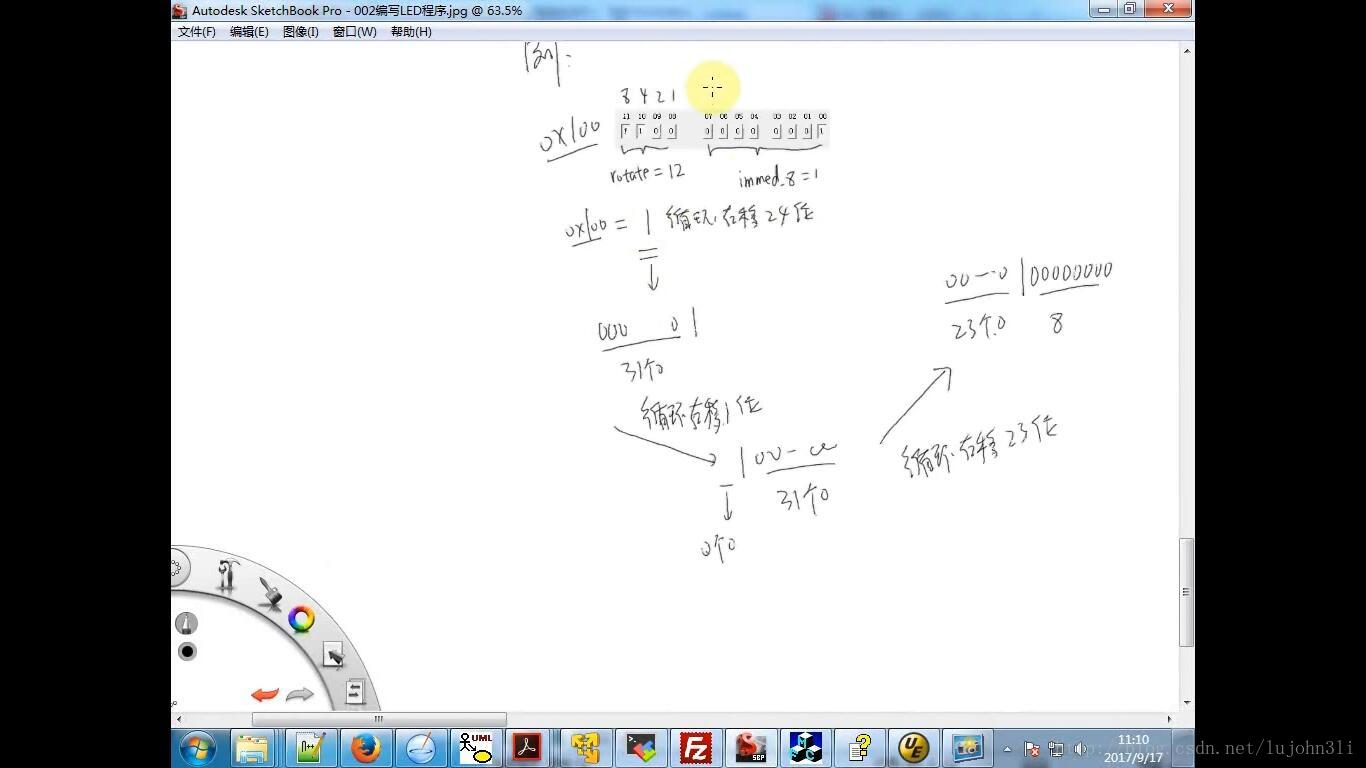Click the horizontal scrollbar thumb

[x=379, y=719]
